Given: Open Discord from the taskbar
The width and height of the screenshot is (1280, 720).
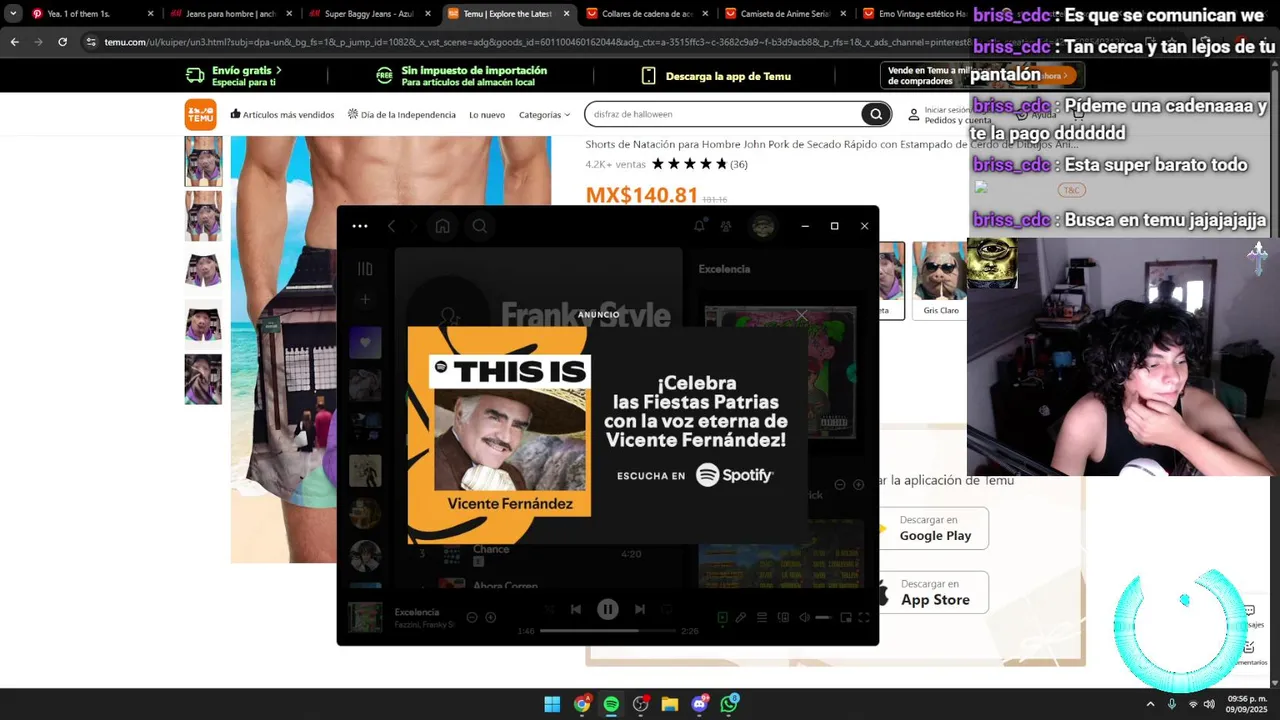Looking at the screenshot, I should click(699, 704).
